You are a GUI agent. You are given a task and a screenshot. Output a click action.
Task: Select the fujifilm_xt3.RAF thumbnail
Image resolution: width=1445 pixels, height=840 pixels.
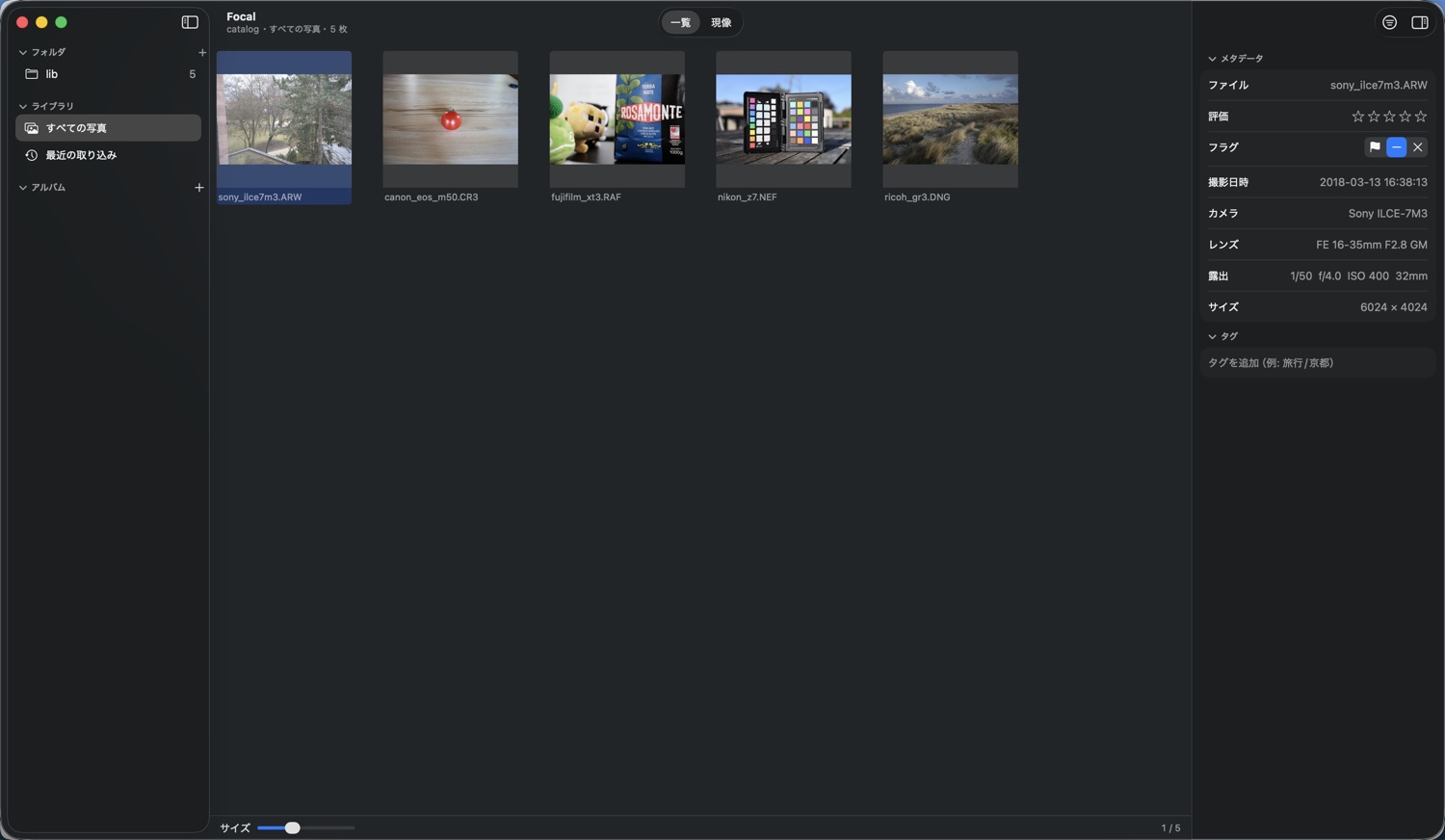(617, 119)
